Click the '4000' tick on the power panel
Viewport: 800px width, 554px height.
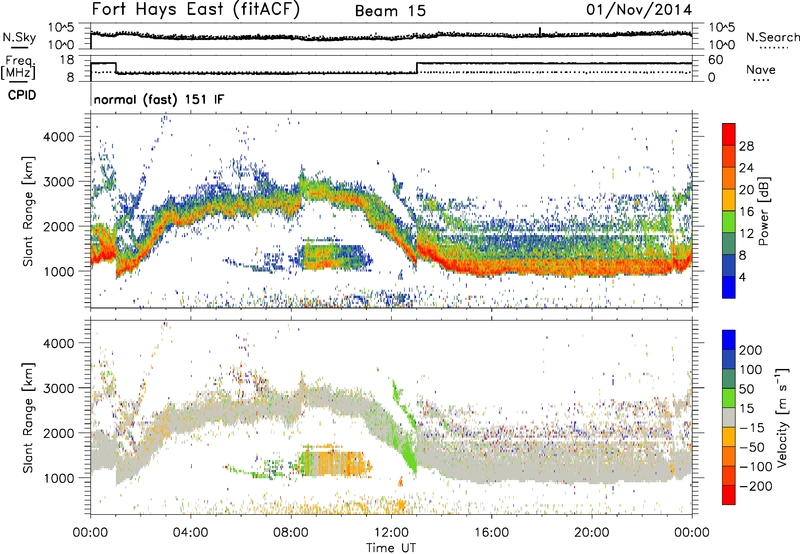pos(58,137)
